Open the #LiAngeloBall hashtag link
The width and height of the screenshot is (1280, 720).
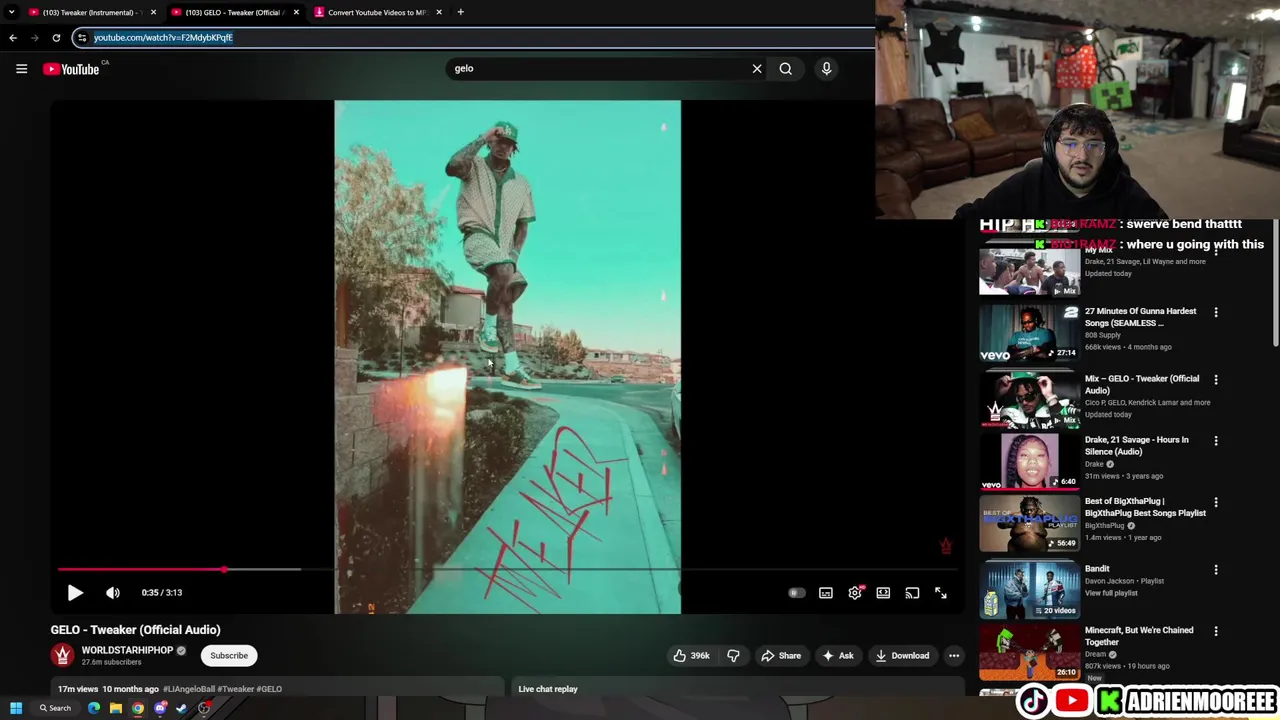click(189, 689)
